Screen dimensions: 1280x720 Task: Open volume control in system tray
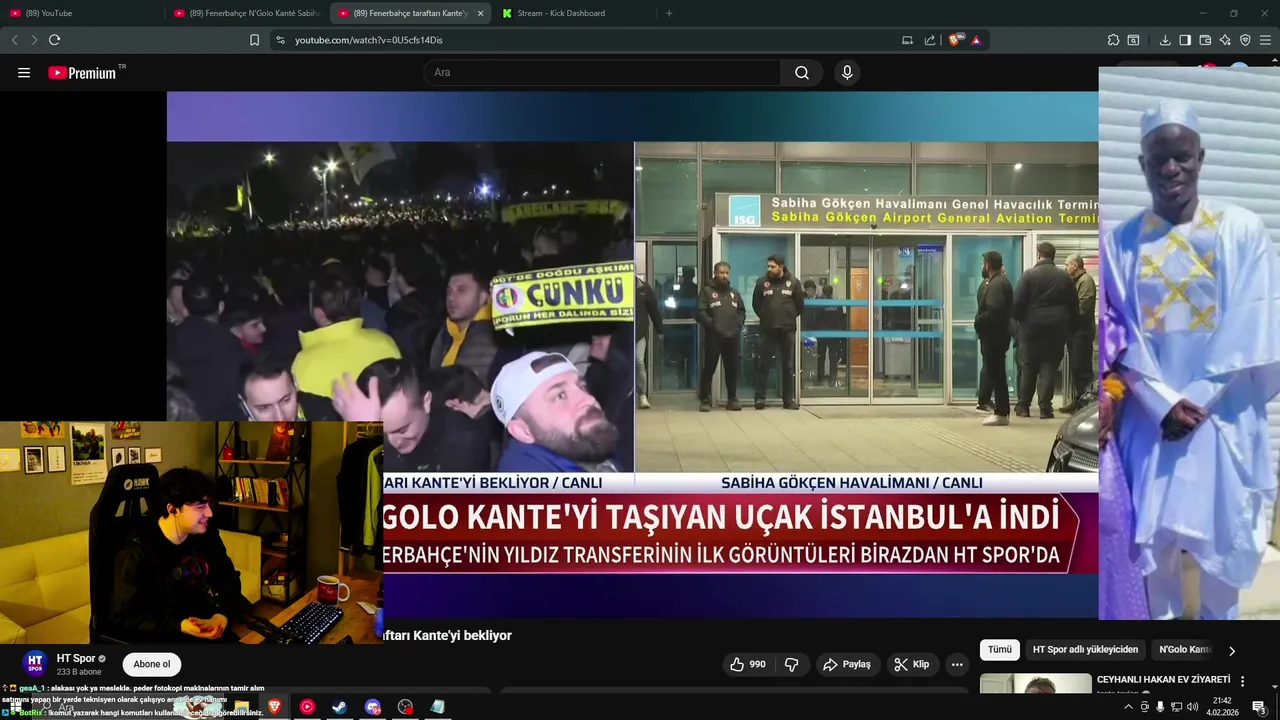[1192, 707]
